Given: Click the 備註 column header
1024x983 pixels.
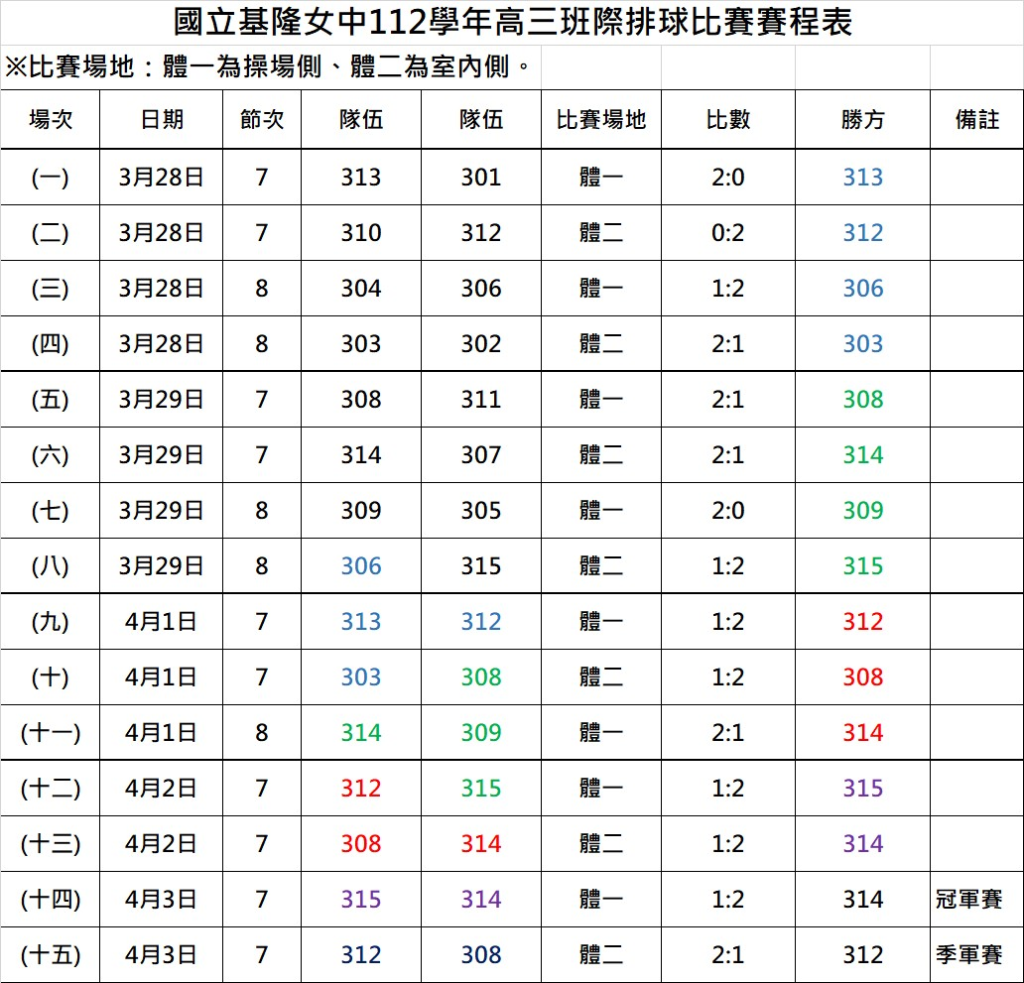Looking at the screenshot, I should pyautogui.click(x=977, y=120).
